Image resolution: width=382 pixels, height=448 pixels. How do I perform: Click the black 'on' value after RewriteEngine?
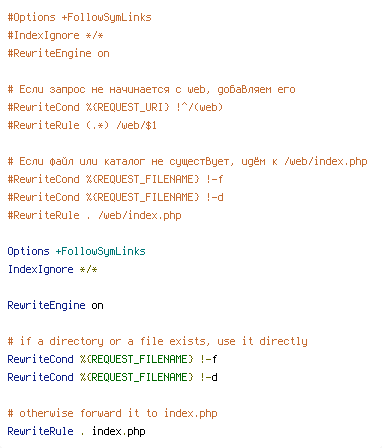(97, 306)
